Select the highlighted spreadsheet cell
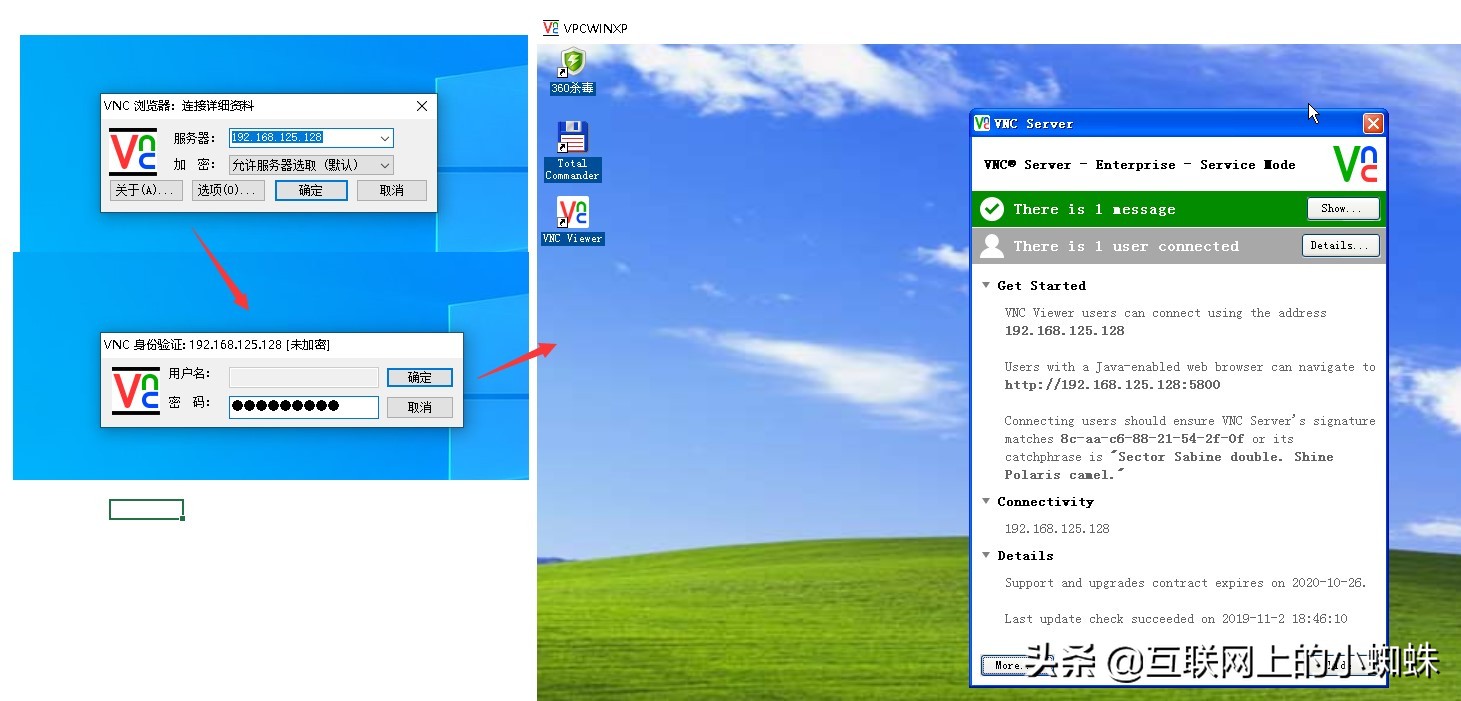 (x=146, y=510)
